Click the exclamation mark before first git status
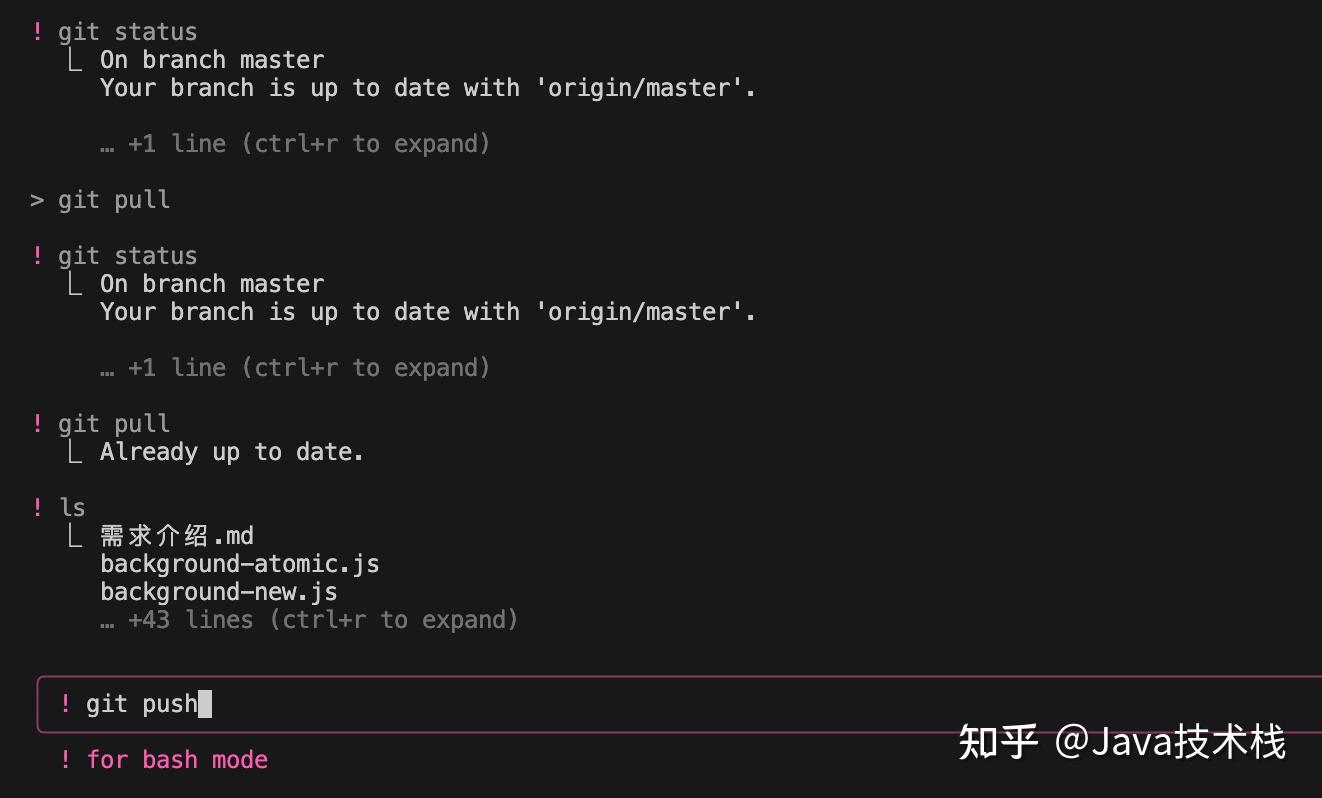The width and height of the screenshot is (1322, 798). [37, 32]
